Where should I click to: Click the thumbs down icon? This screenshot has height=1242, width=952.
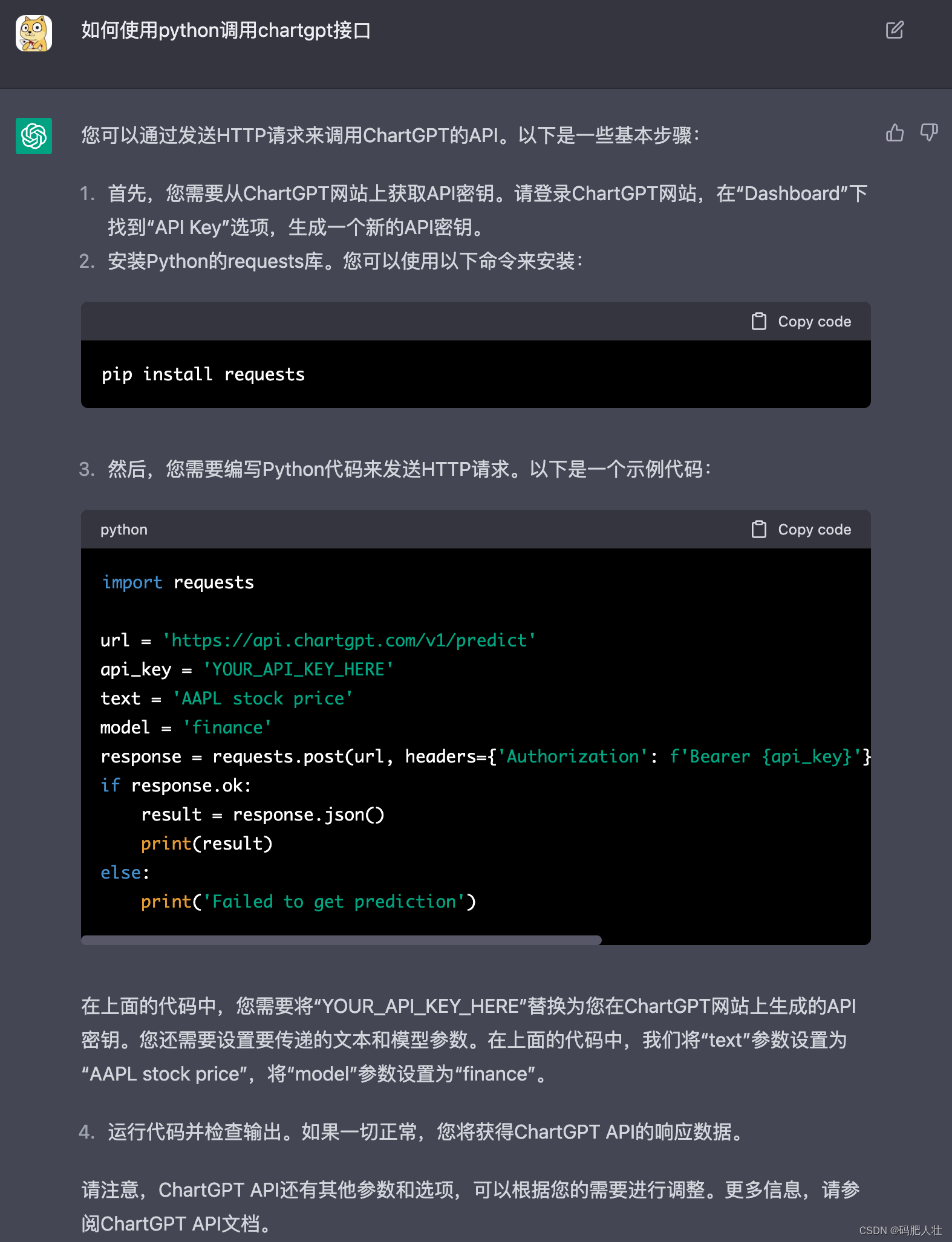(928, 132)
